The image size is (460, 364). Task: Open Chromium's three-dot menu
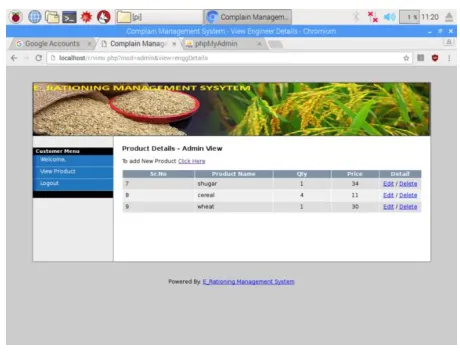tap(449, 58)
